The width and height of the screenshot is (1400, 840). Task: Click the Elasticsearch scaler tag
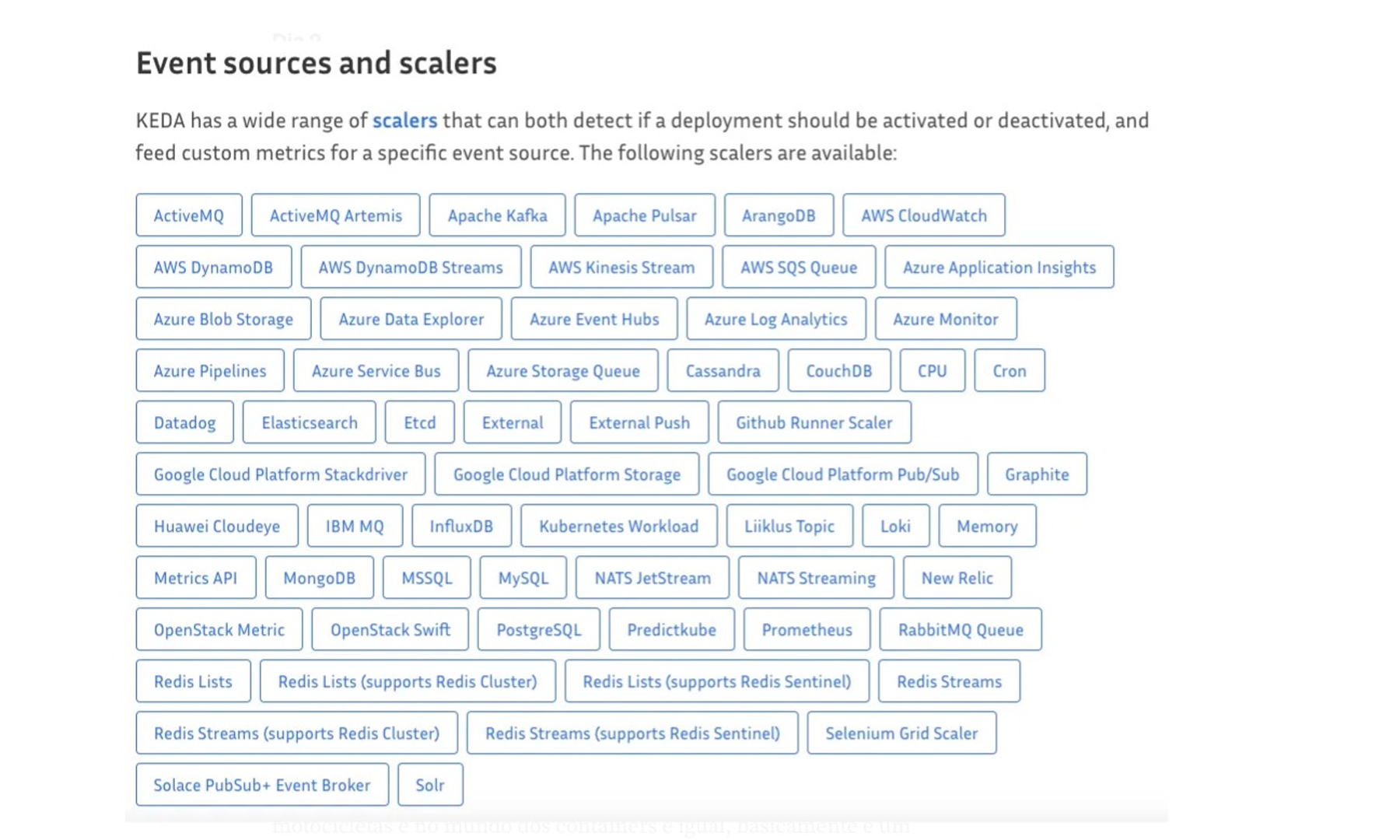click(309, 422)
